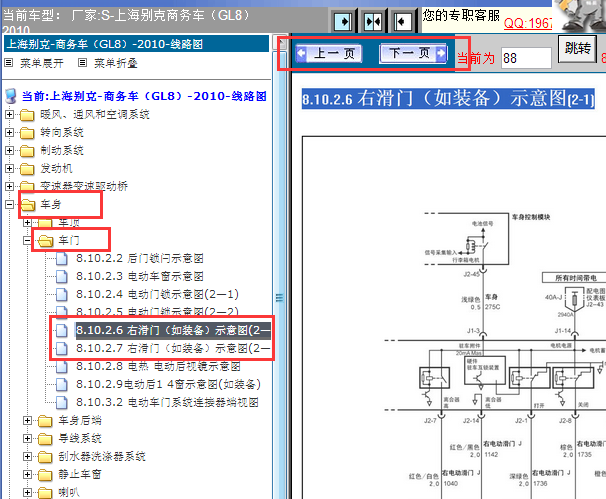Click folder icon of 导线系统

click(45, 439)
